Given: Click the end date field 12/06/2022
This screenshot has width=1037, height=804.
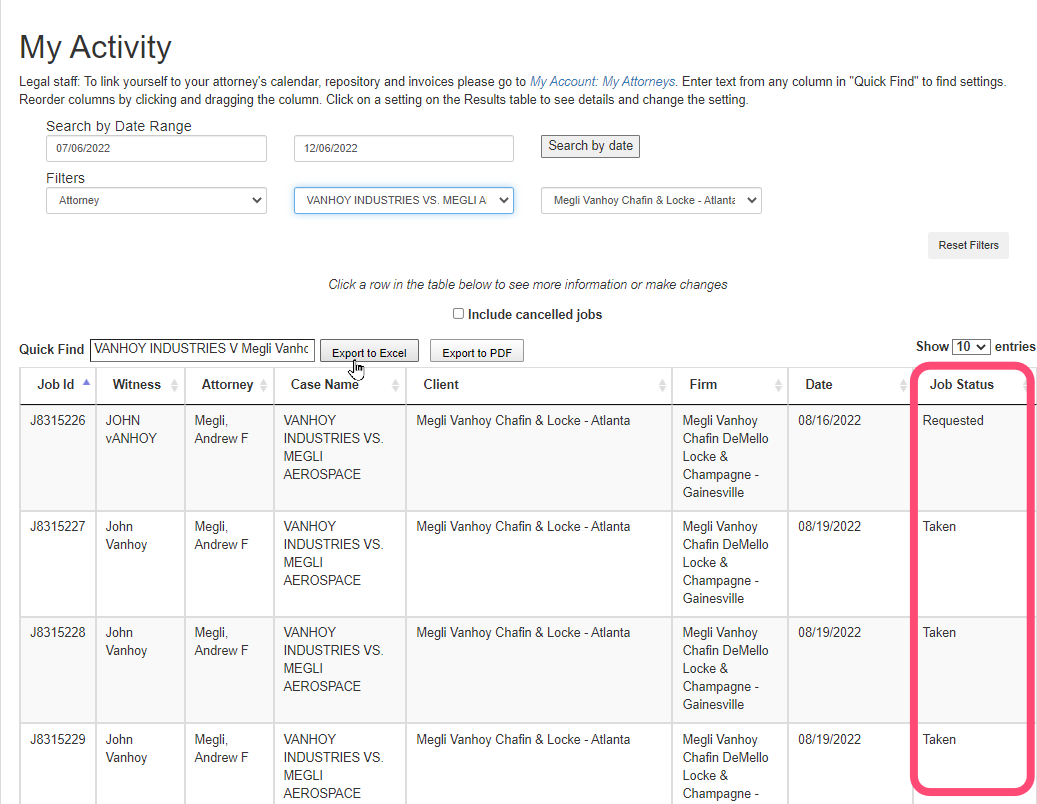Looking at the screenshot, I should pos(403,148).
